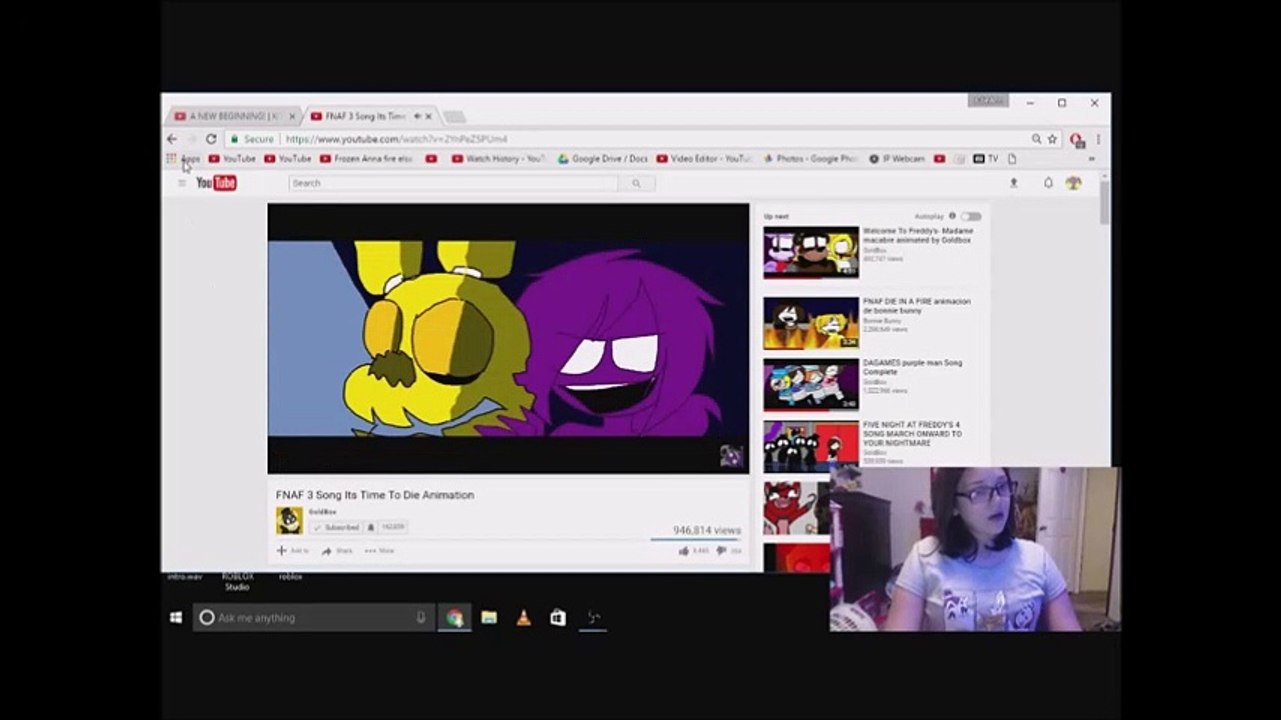
Task: Open YouTube notifications bell
Action: 1048,183
